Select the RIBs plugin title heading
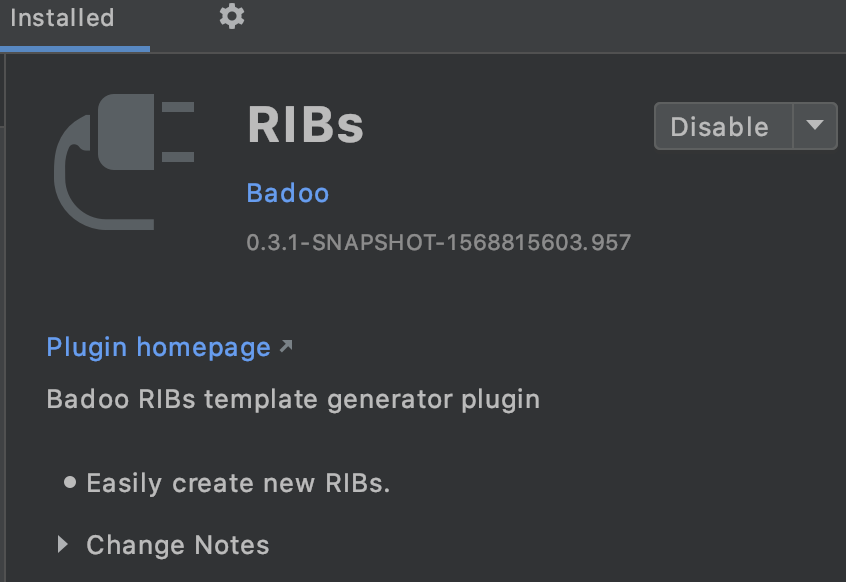The image size is (846, 582). pyautogui.click(x=305, y=125)
